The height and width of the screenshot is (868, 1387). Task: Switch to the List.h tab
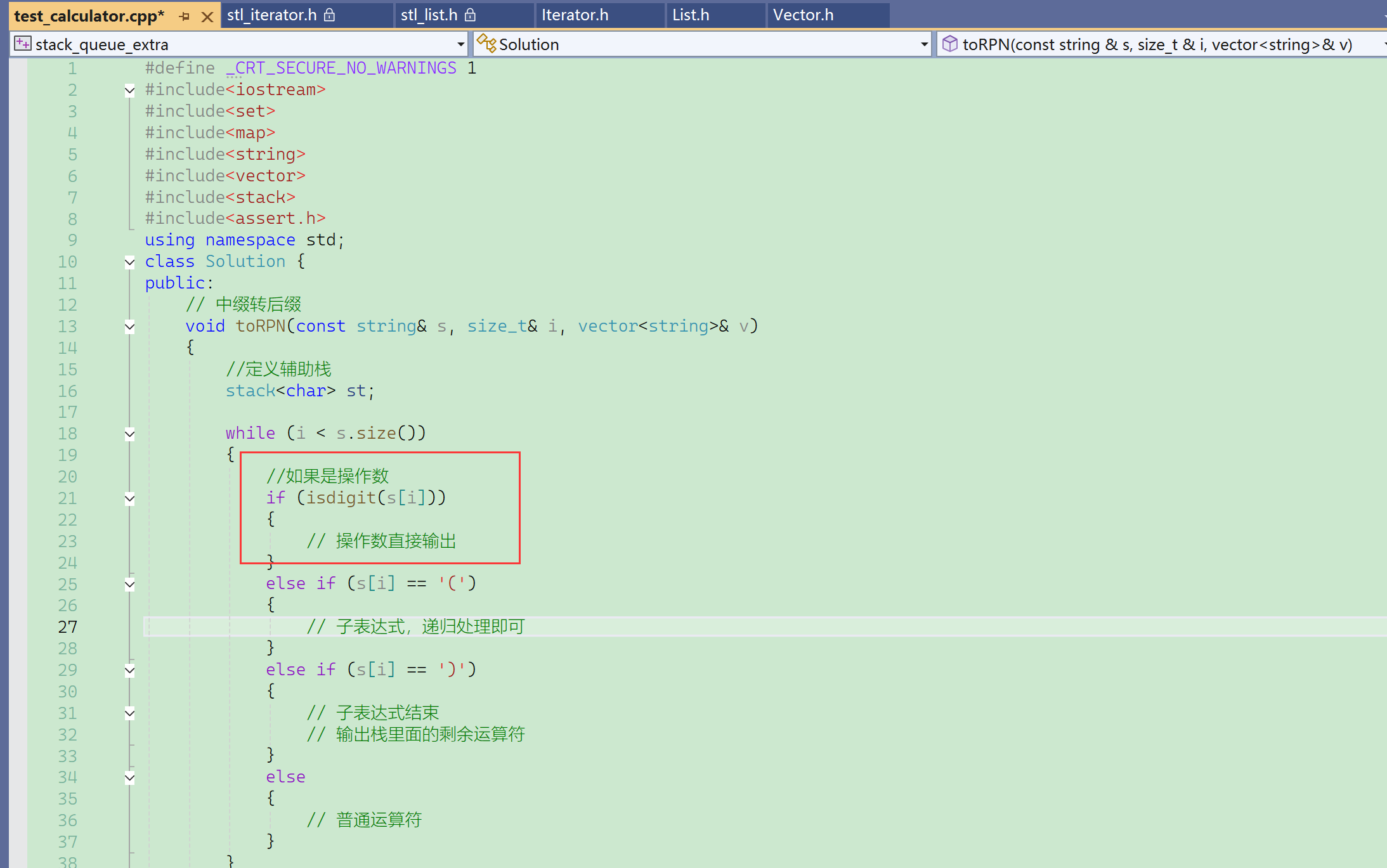691,15
